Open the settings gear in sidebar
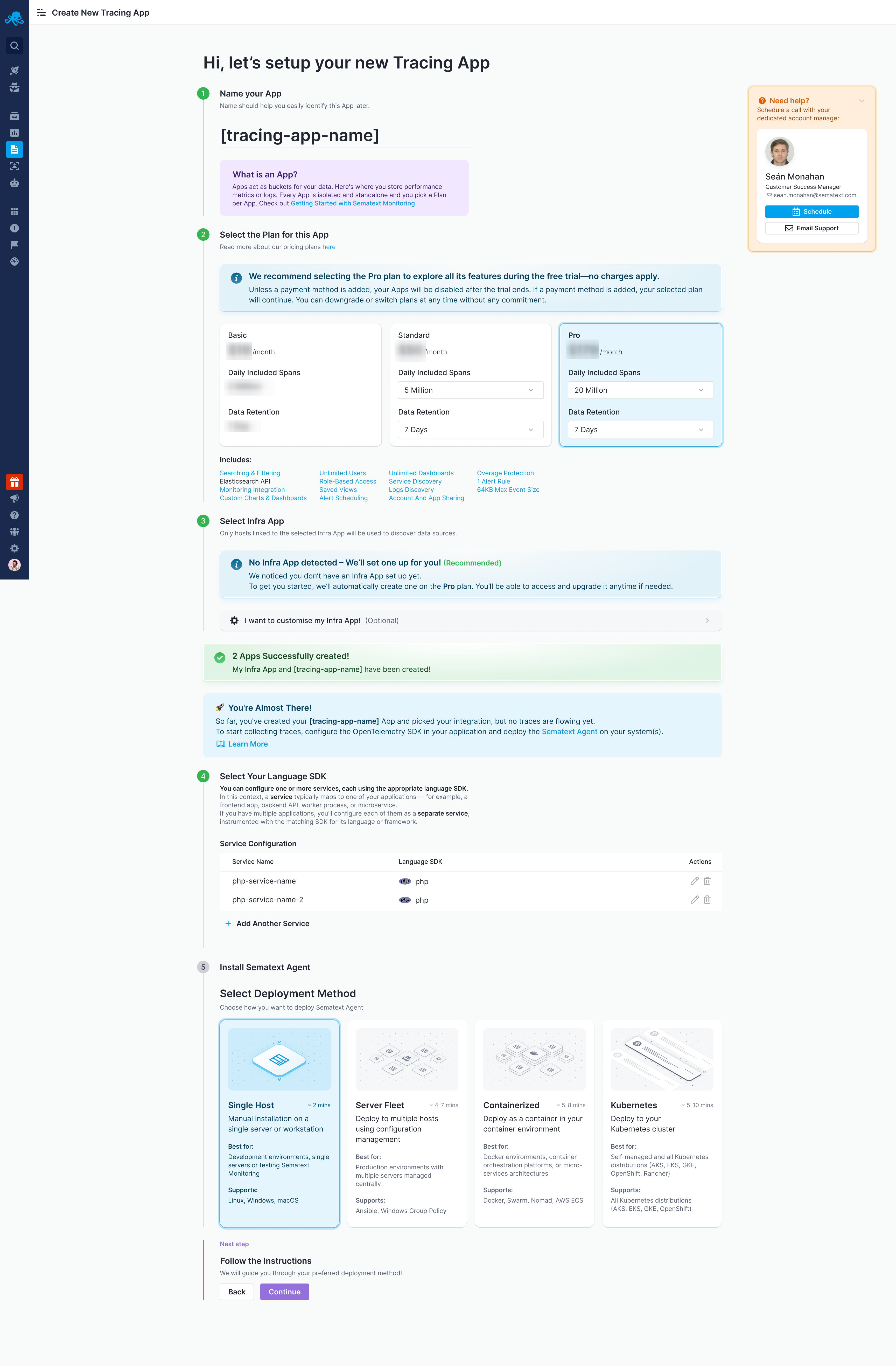 coord(14,548)
